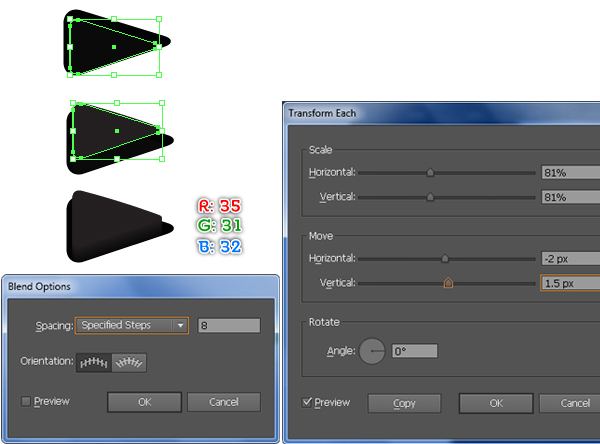
Task: Click the specified steps field showing 8
Action: (229, 325)
